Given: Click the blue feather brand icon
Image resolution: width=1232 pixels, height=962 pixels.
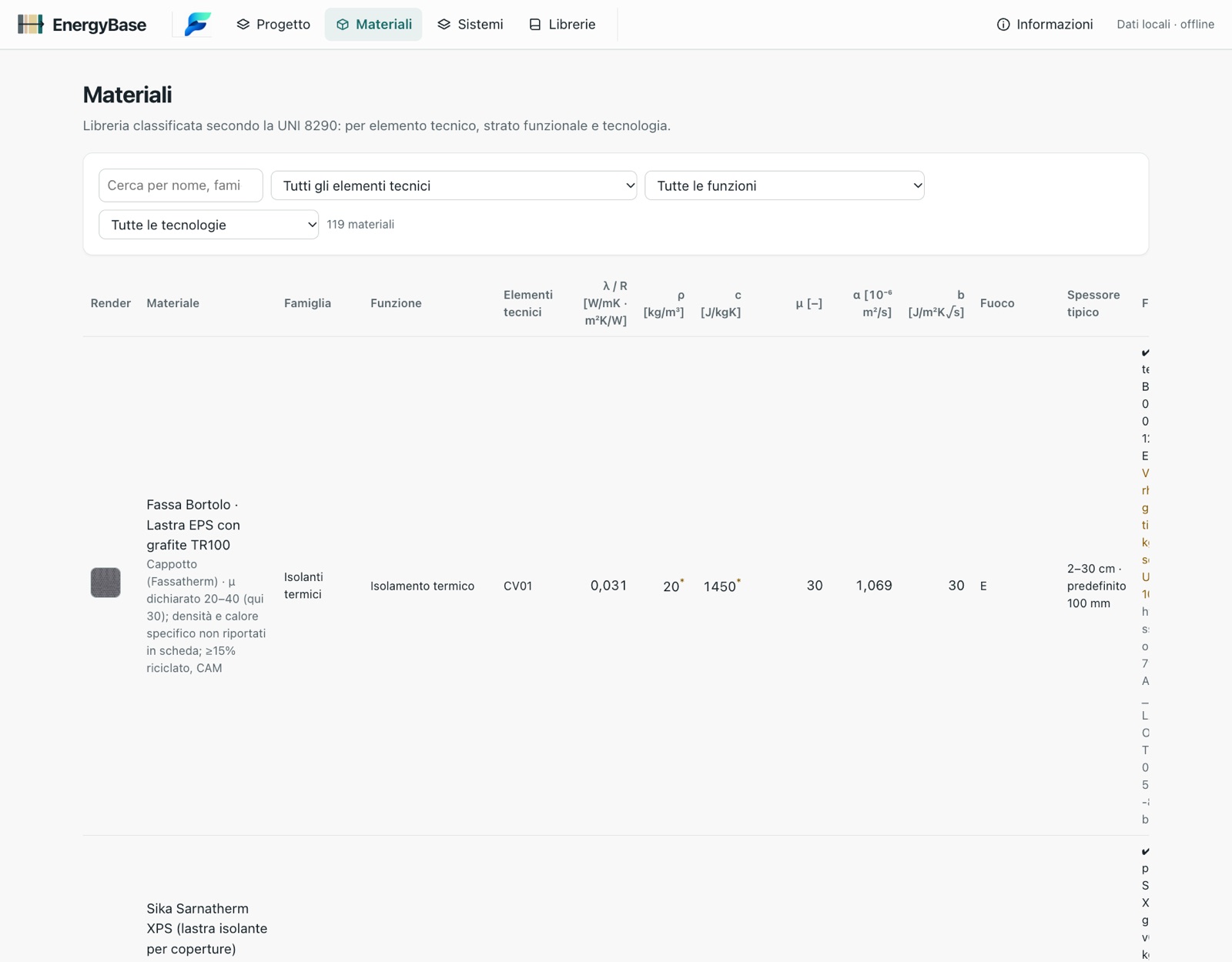Looking at the screenshot, I should (x=197, y=25).
